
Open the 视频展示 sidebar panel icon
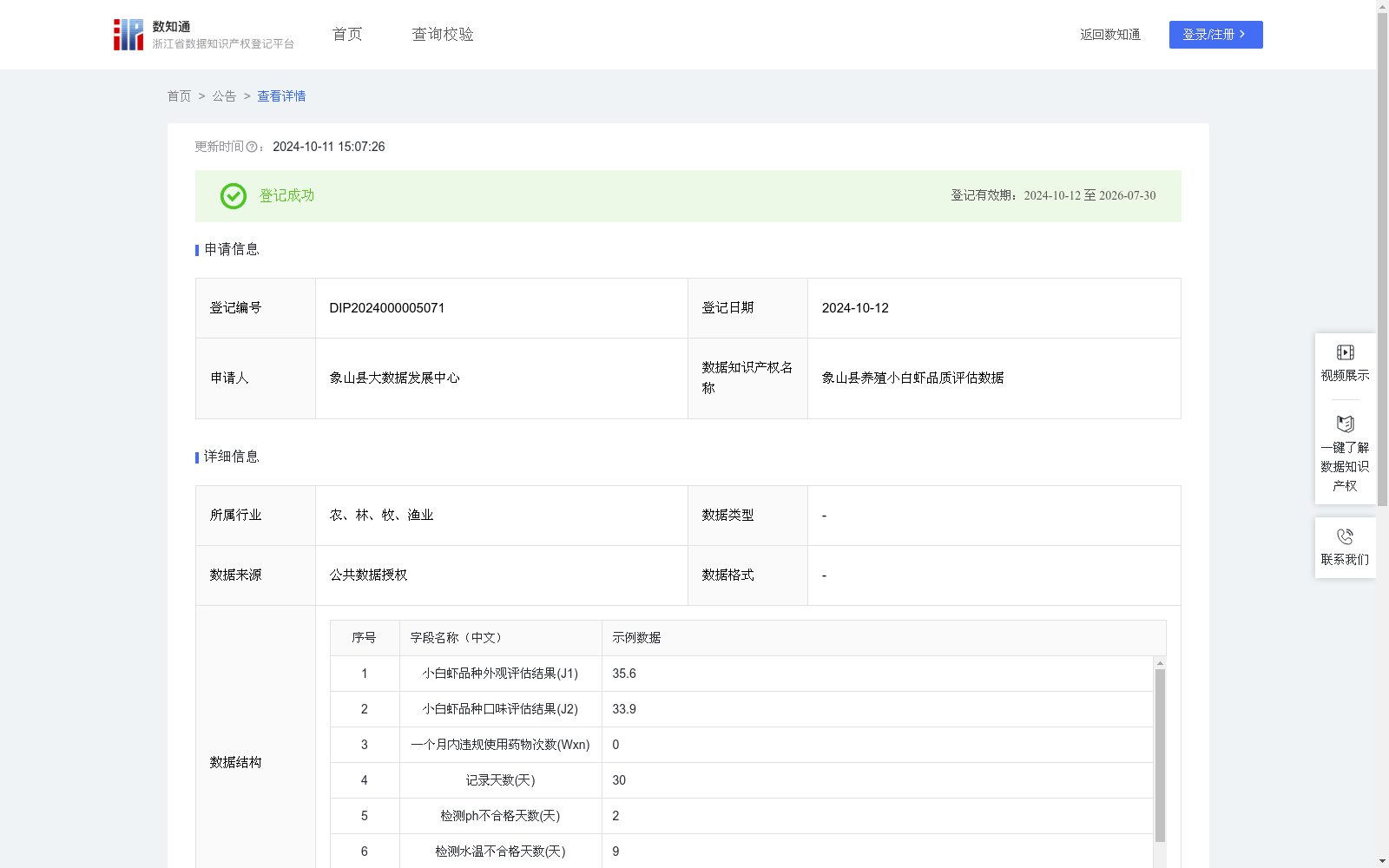(x=1345, y=352)
